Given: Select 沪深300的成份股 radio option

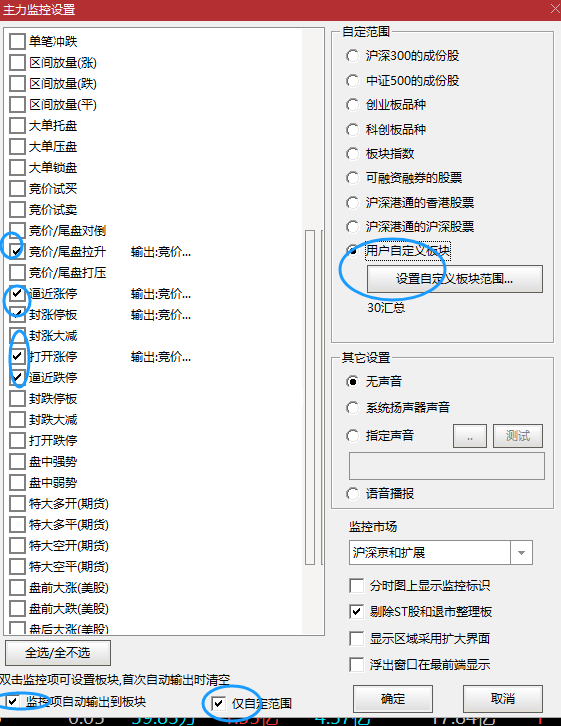Looking at the screenshot, I should [x=352, y=56].
